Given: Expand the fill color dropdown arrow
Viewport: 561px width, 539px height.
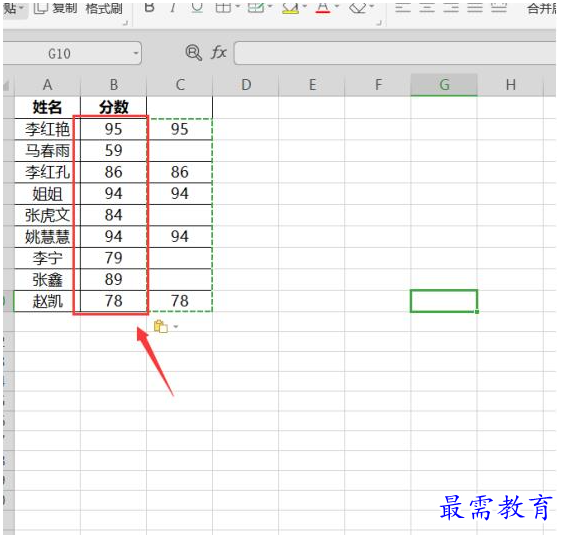Looking at the screenshot, I should (x=304, y=6).
